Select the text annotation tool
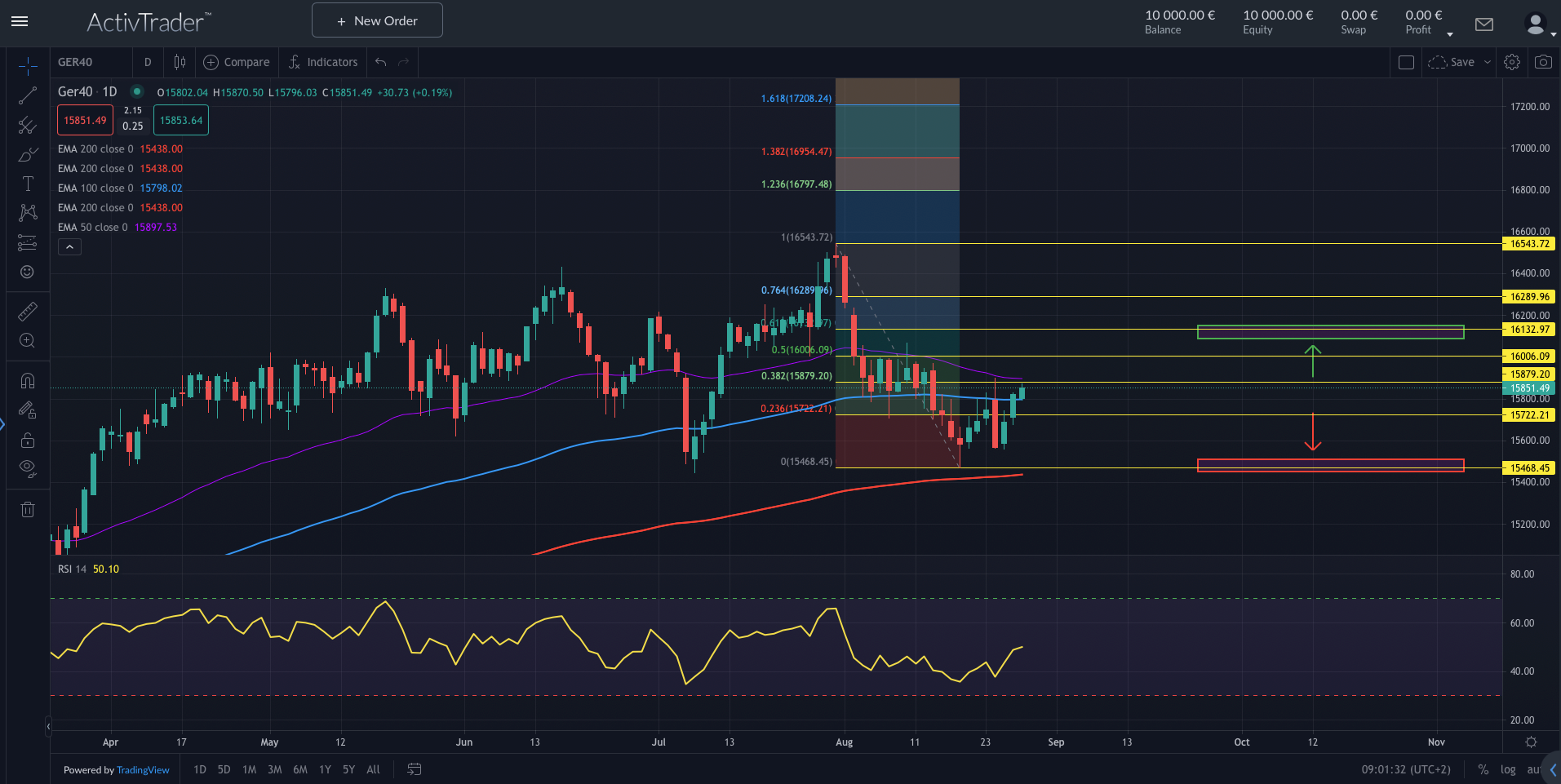This screenshot has width=1561, height=784. tap(27, 184)
